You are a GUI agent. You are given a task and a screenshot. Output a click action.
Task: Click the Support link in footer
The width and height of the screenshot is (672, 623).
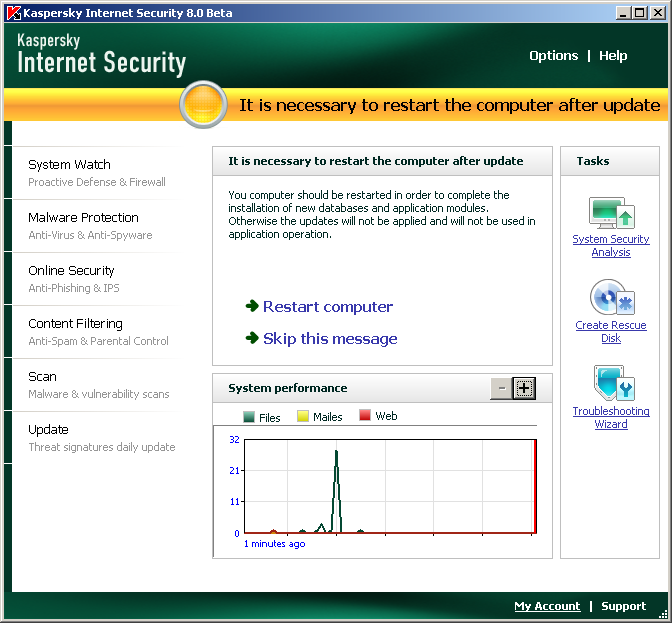tap(623, 606)
